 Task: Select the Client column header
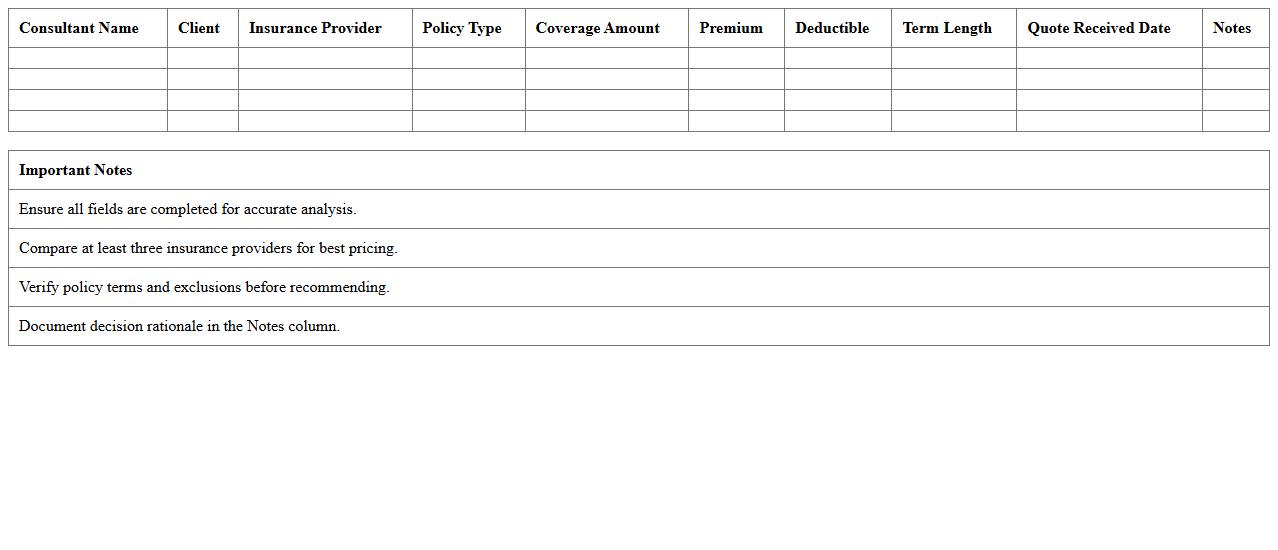coord(203,28)
